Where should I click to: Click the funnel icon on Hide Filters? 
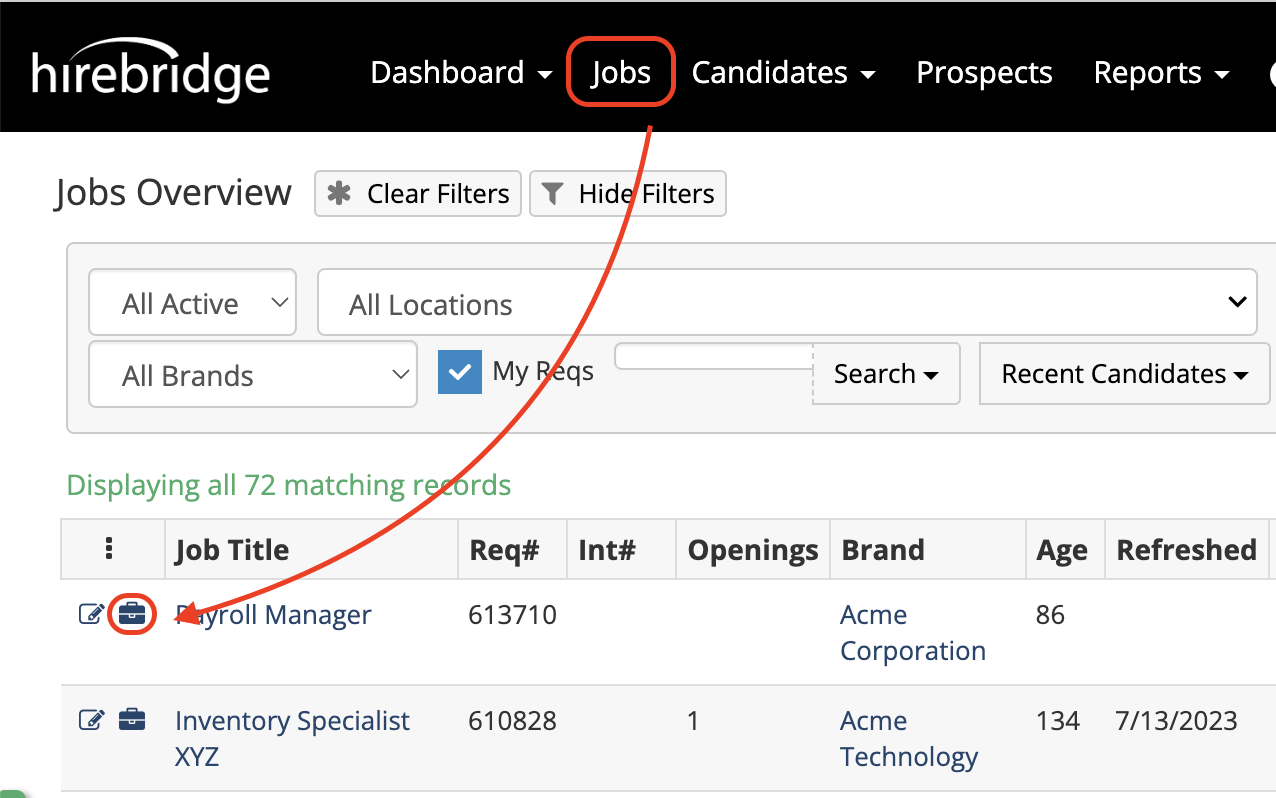point(552,193)
